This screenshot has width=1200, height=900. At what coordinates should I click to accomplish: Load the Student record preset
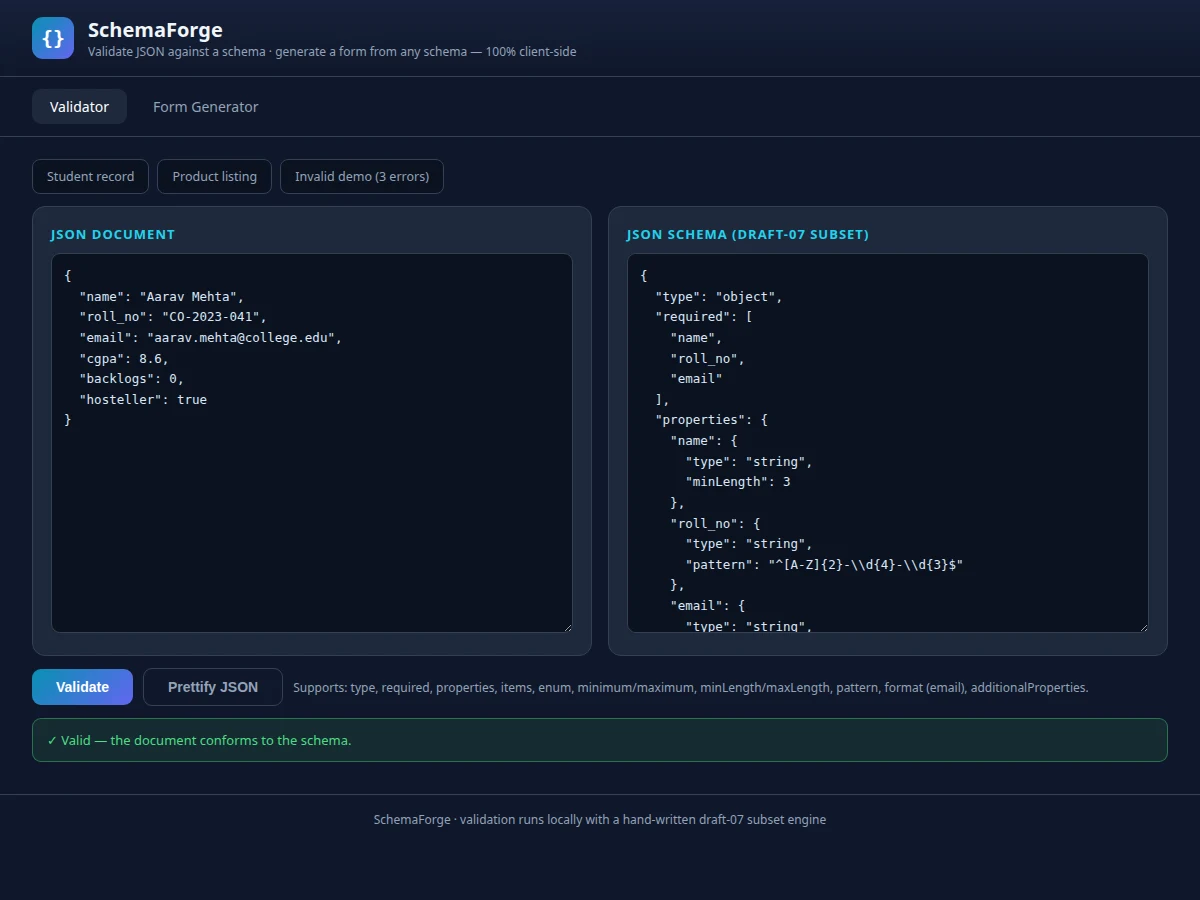pos(90,177)
